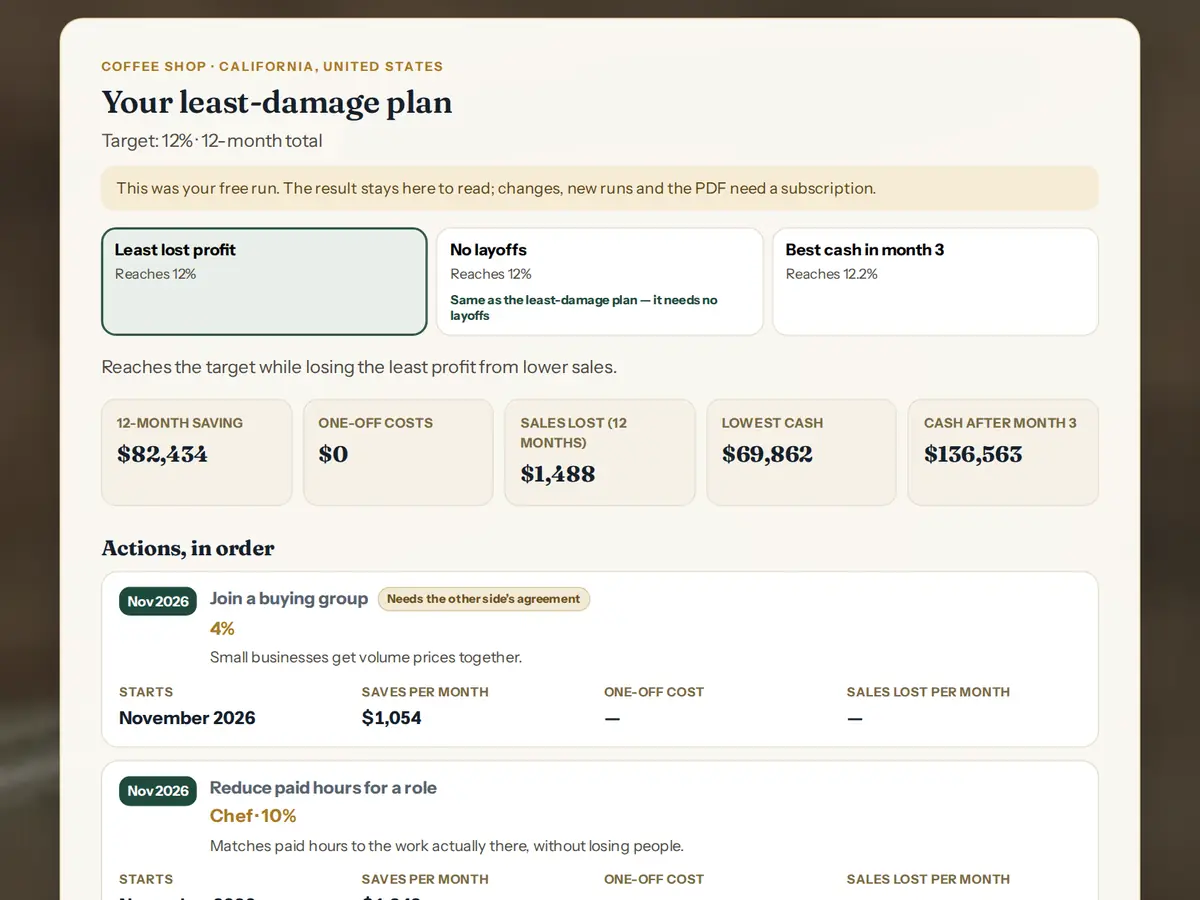Click the Cash after month 3 $136,563 card

[x=1003, y=453]
